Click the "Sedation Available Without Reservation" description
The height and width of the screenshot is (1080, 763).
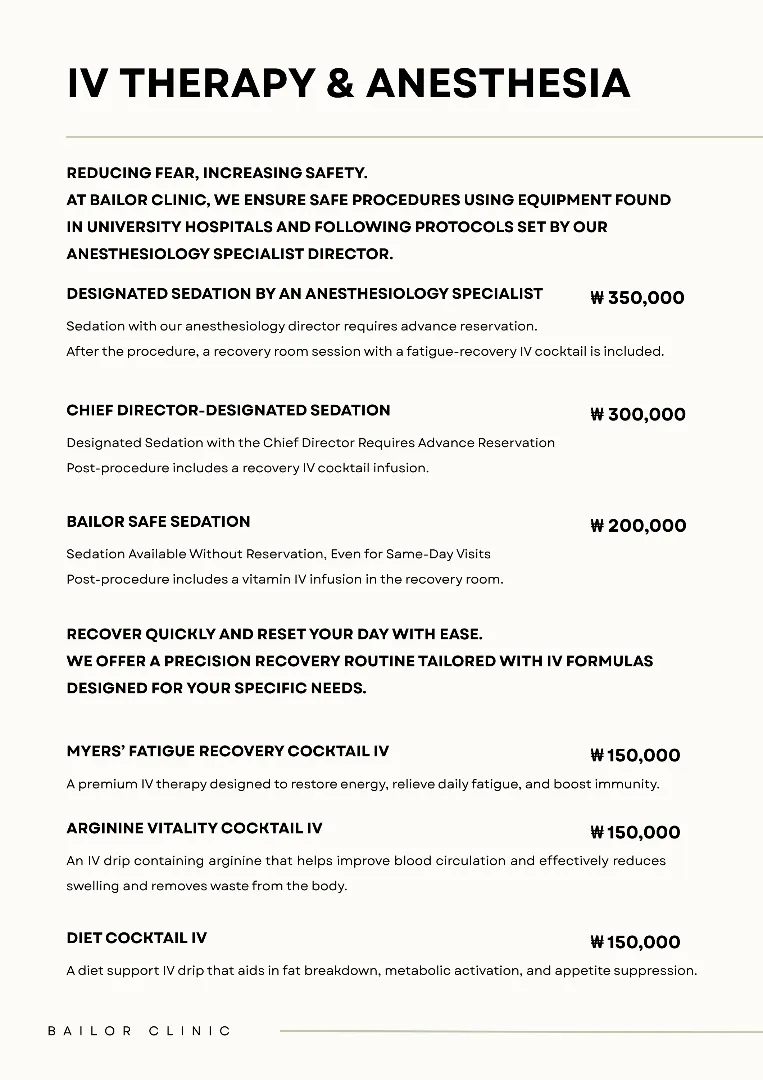tap(278, 554)
